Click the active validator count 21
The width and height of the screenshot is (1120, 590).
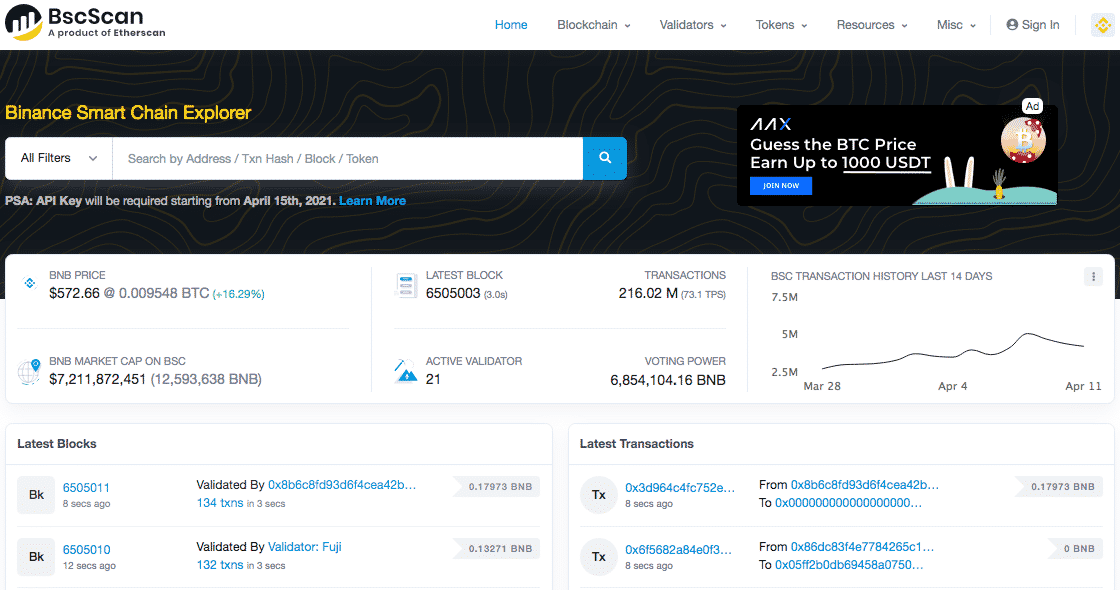433,379
